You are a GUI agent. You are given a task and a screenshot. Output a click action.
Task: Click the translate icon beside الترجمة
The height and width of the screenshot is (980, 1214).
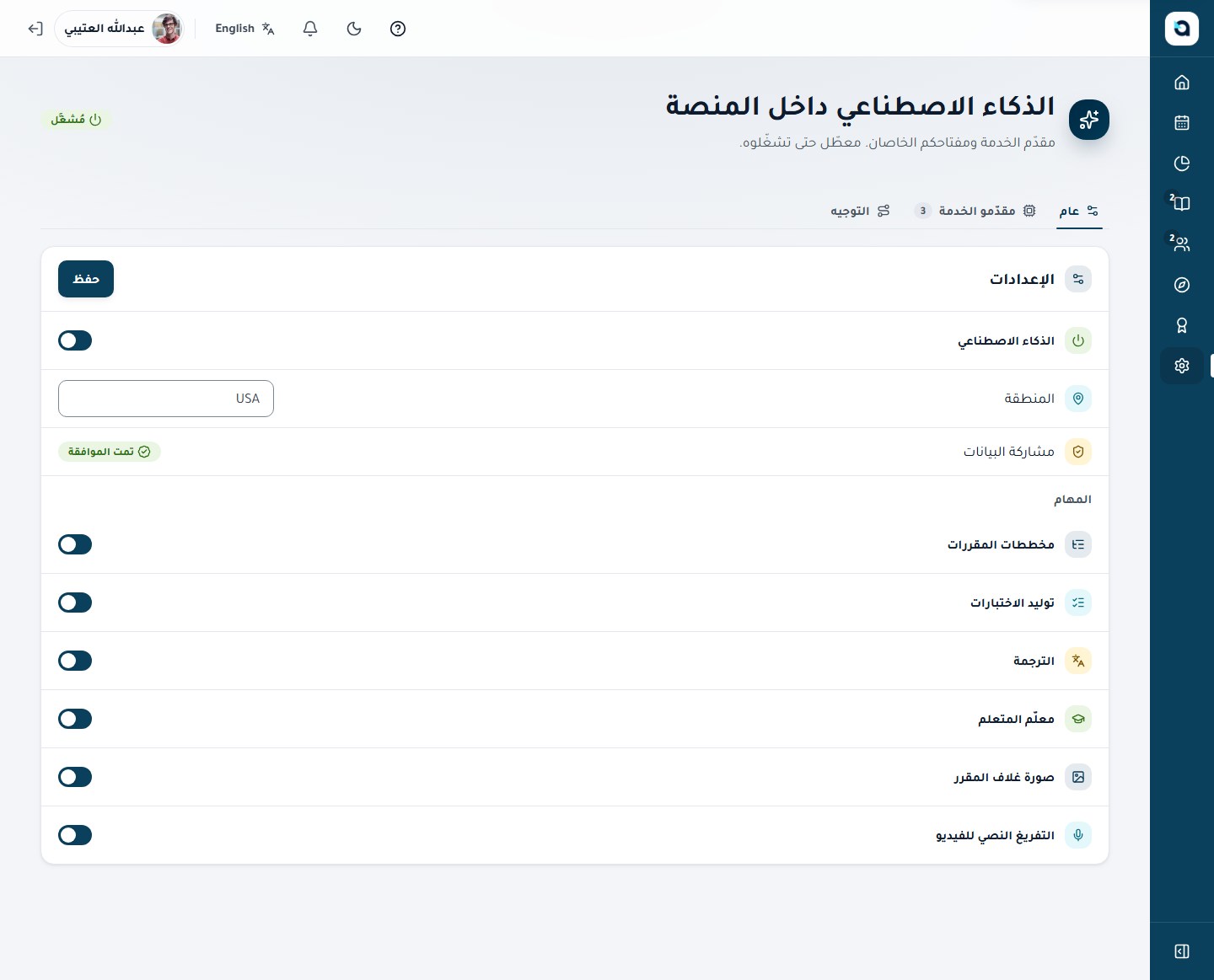1078,661
